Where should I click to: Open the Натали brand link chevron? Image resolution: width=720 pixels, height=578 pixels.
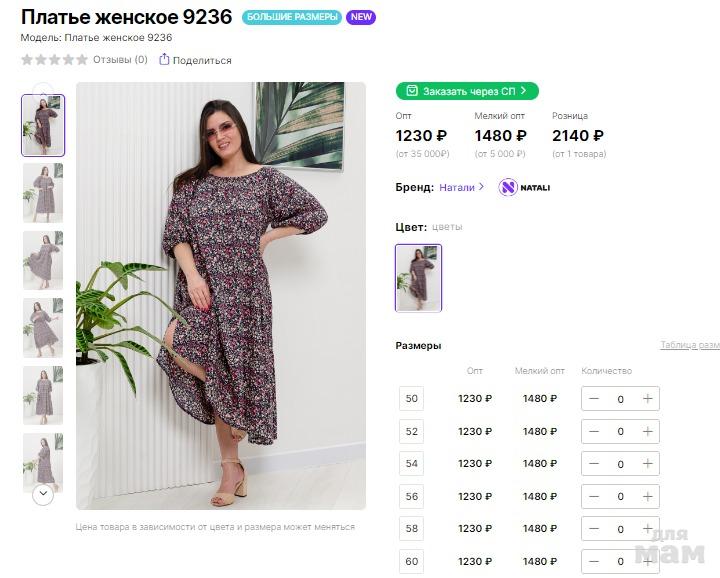[x=481, y=187]
